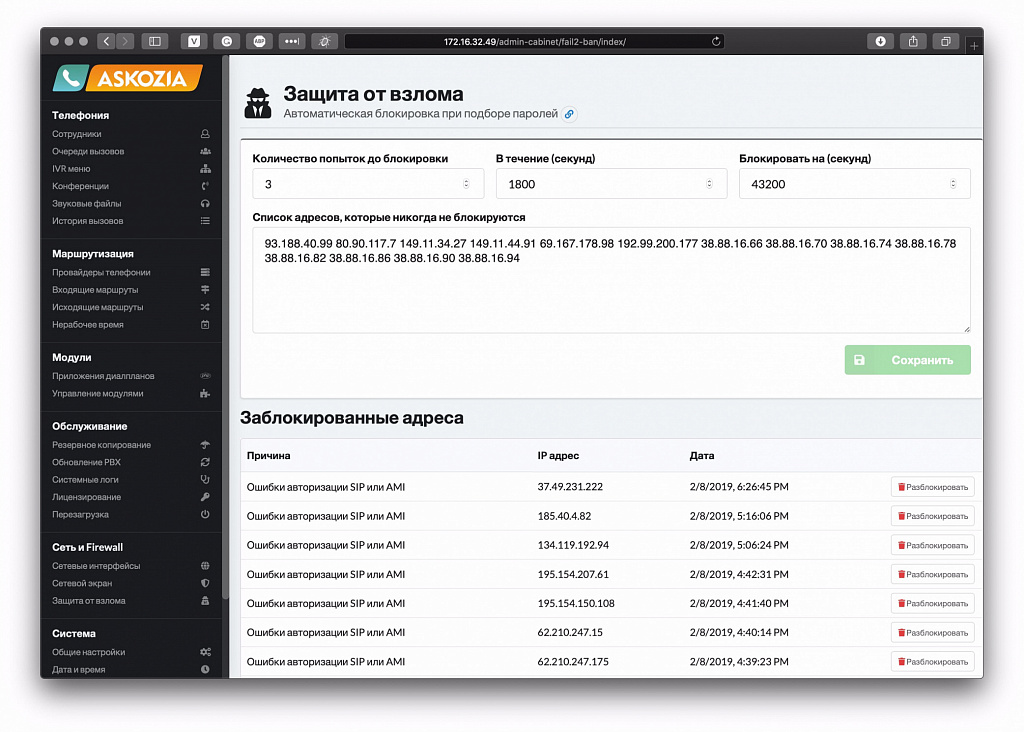Unblock address 62.210.247.175
Viewport: 1024px width, 732px height.
pos(933,661)
